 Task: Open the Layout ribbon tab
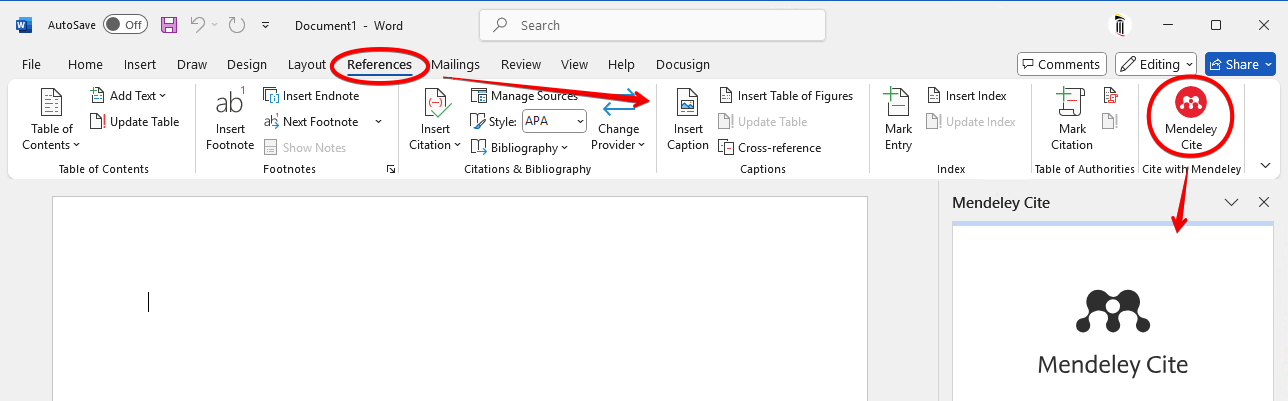[307, 64]
